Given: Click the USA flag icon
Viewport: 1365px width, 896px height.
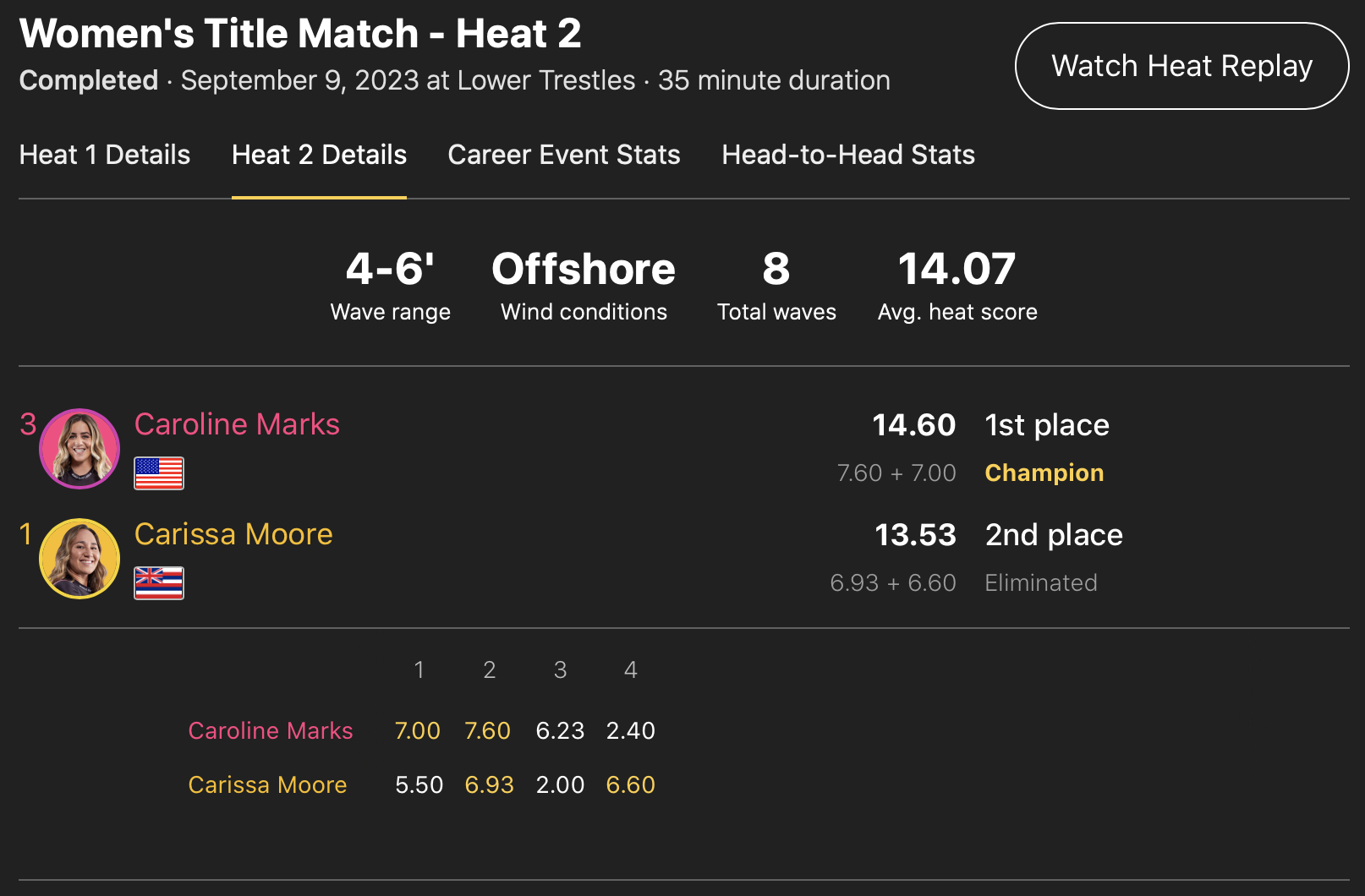Looking at the screenshot, I should 159,473.
